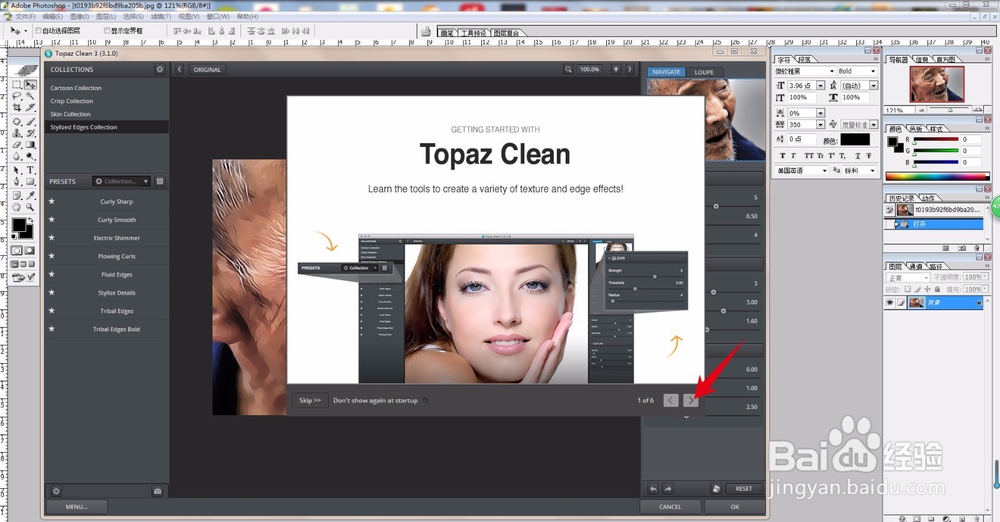The image size is (1000, 522).
Task: Open the Bold font style dropdown
Action: (x=873, y=71)
